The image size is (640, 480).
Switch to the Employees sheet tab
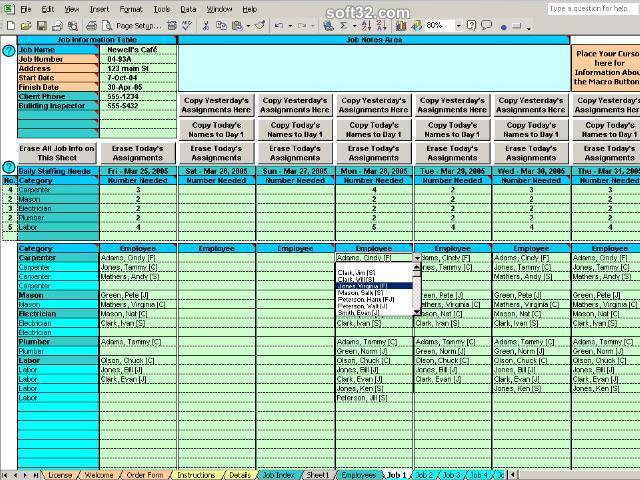point(358,475)
